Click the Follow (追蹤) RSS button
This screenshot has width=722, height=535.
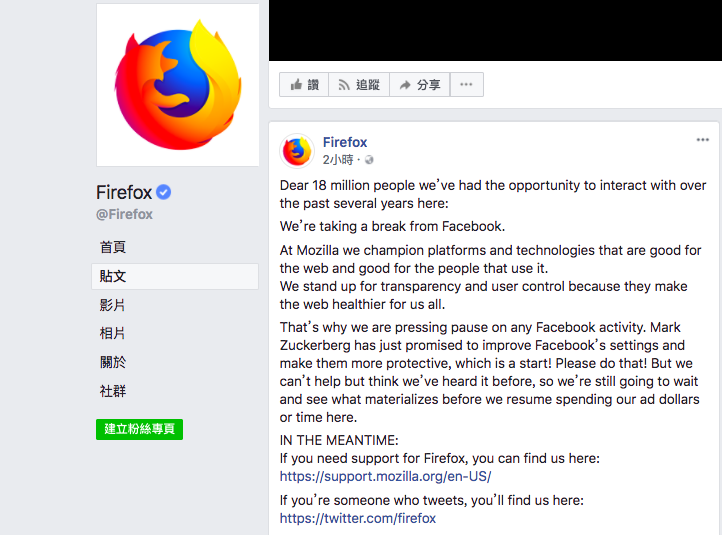coord(359,85)
